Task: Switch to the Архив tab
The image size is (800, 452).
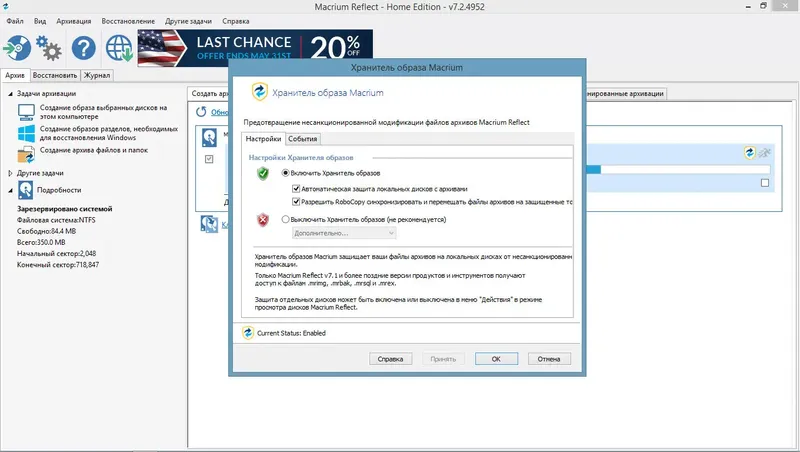Action: click(15, 75)
